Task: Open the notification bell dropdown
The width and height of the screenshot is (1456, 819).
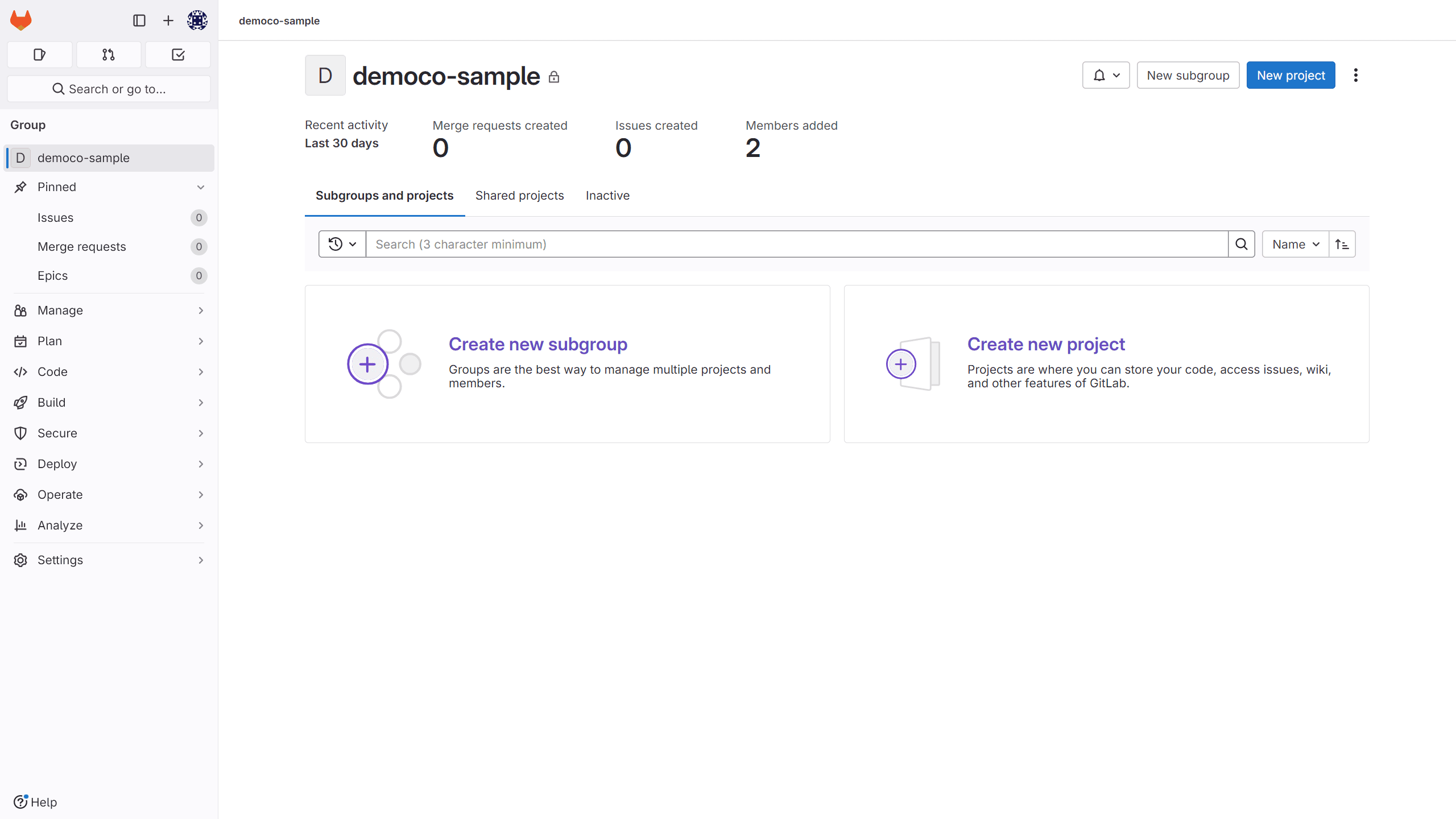Action: click(x=1106, y=75)
